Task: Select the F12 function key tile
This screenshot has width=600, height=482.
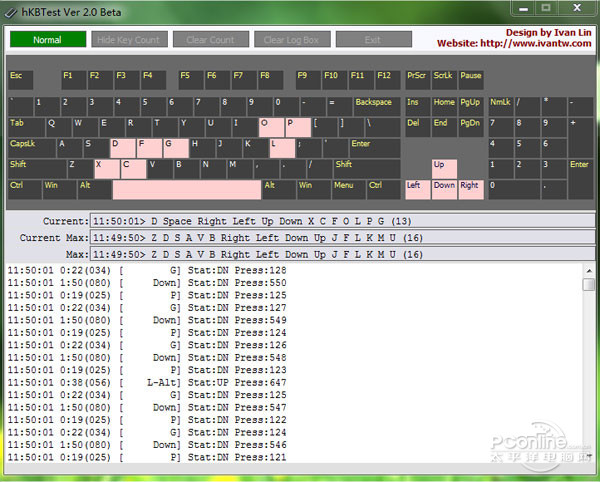Action: (387, 79)
